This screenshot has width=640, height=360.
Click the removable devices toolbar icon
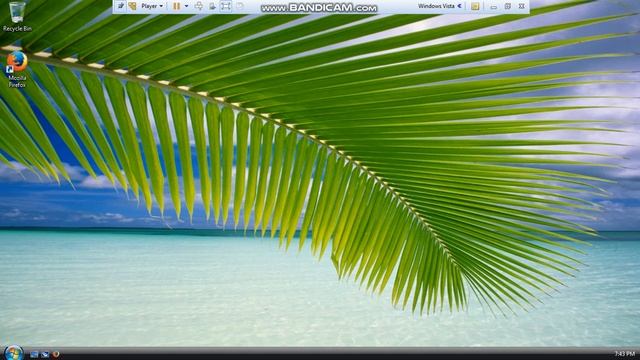[212, 6]
